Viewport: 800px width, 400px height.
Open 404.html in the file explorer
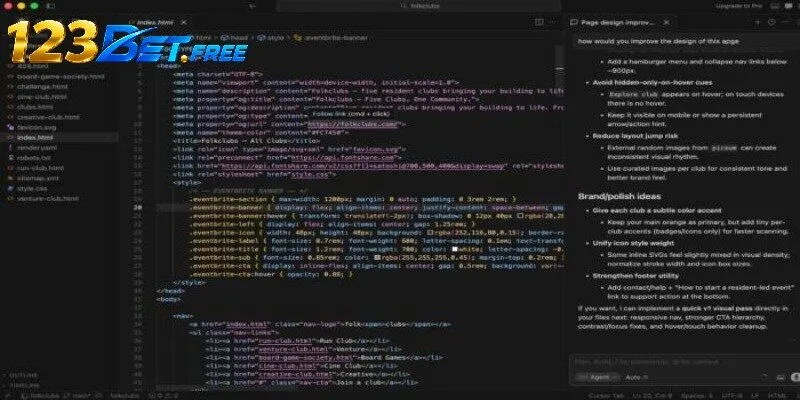click(33, 66)
